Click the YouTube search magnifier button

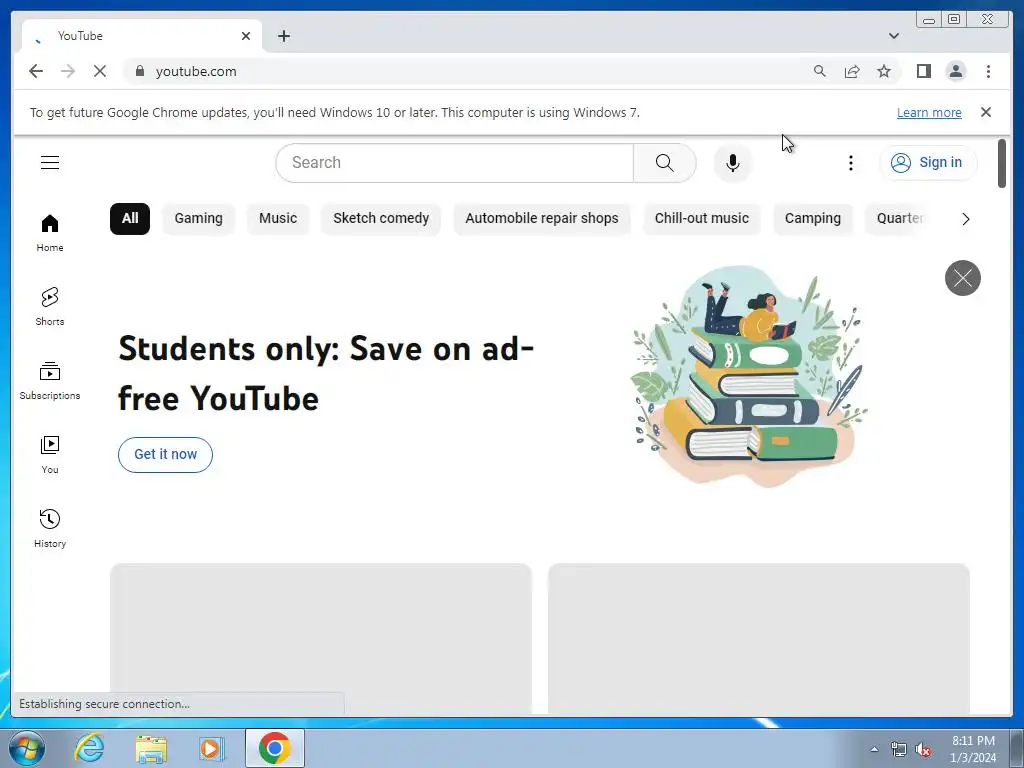[x=664, y=163]
